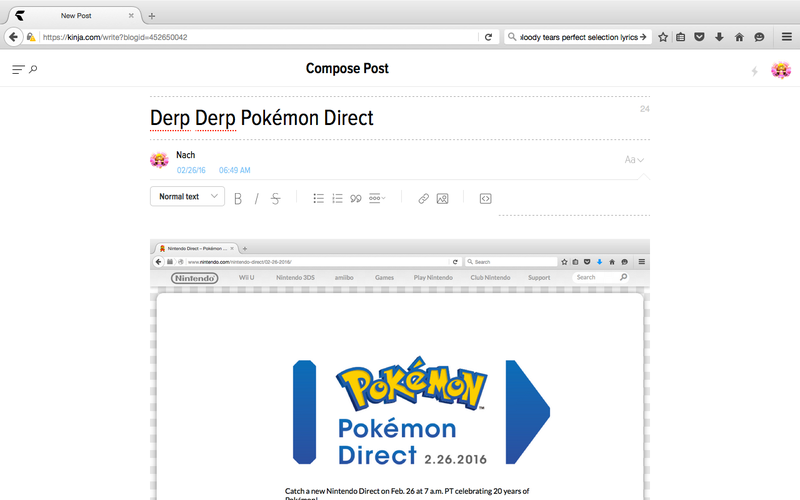Close the New Post tab

[131, 15]
